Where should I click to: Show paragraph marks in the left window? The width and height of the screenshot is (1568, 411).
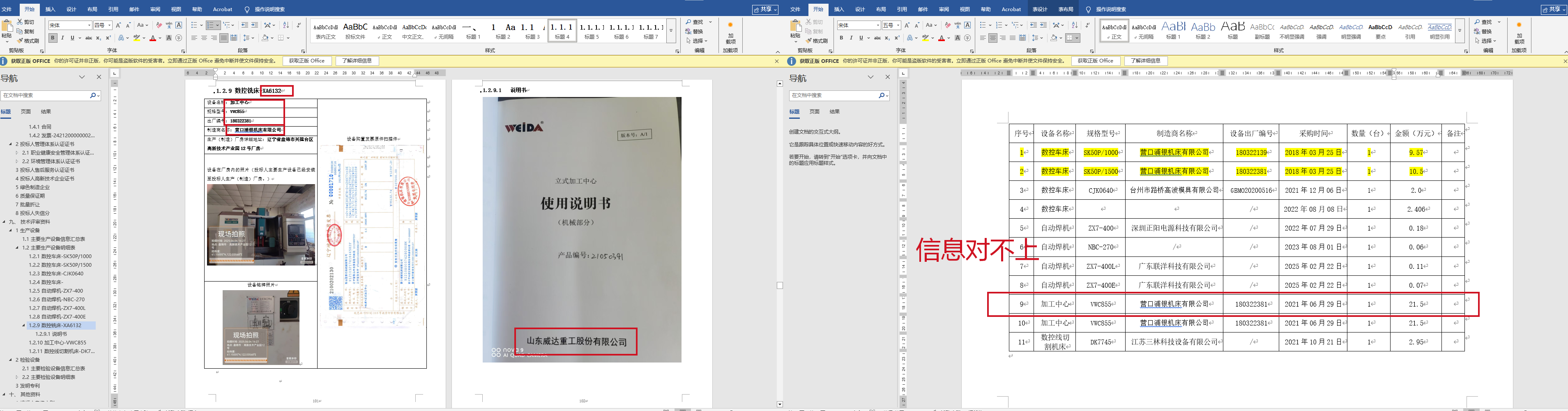tap(298, 25)
